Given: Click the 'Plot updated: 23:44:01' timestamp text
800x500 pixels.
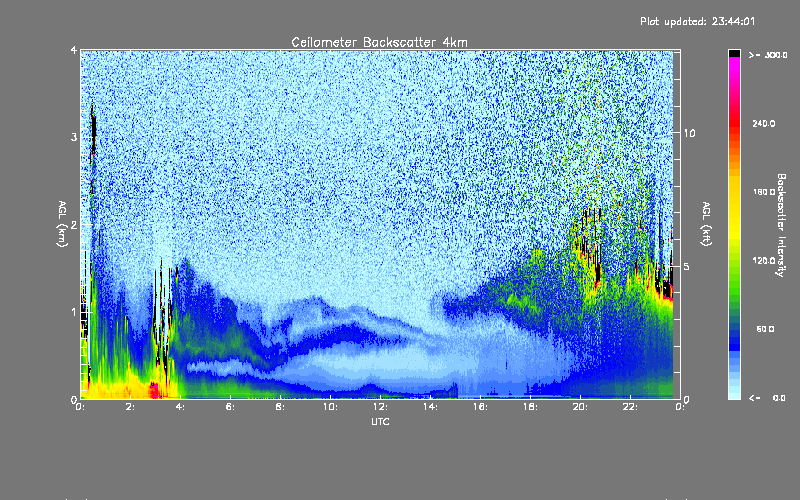Looking at the screenshot, I should [697, 21].
